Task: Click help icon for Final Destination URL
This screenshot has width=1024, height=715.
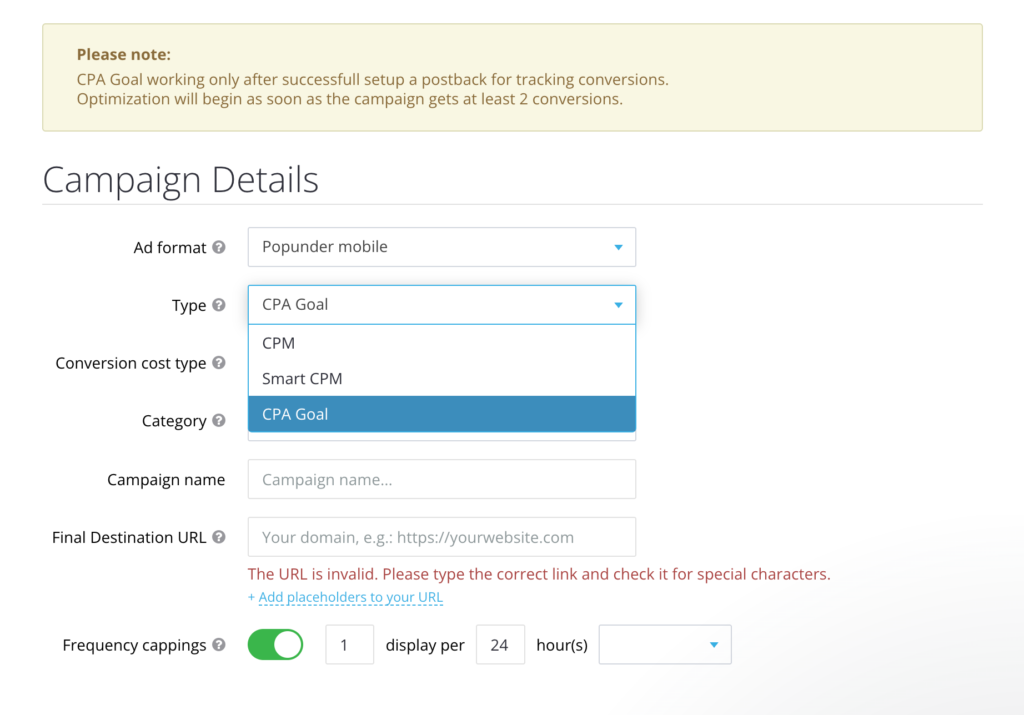Action: tap(219, 537)
